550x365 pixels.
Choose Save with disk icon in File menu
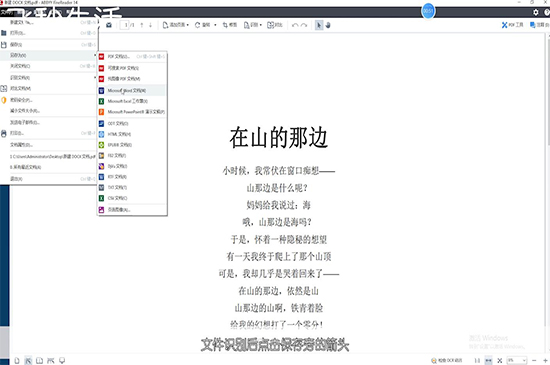coord(49,45)
